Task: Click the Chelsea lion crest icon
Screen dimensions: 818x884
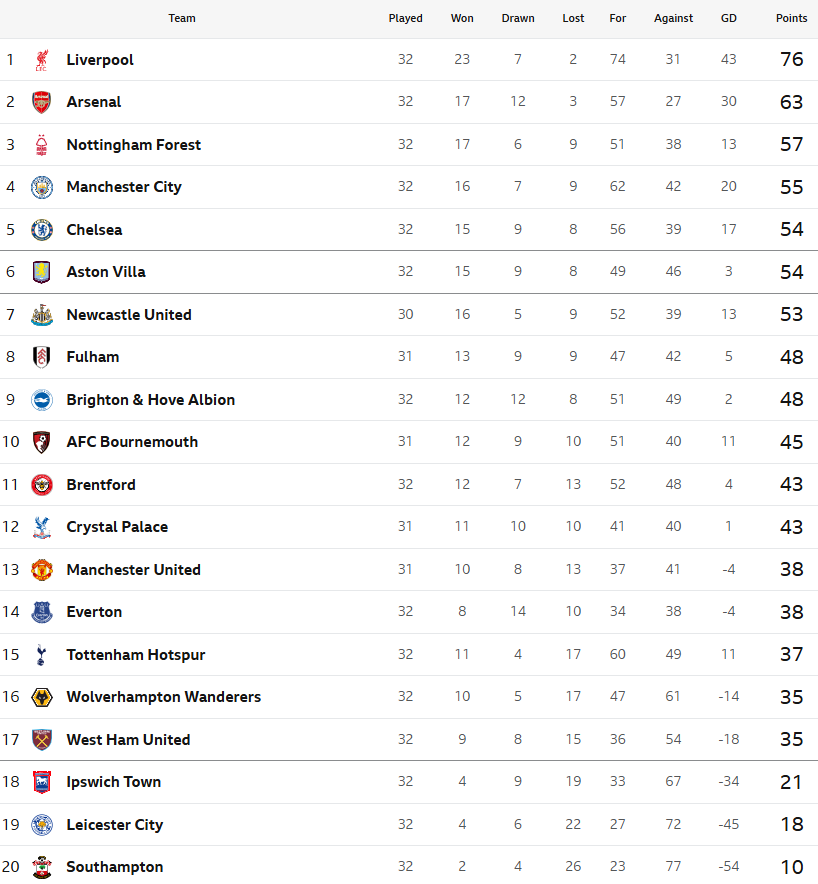Action: tap(42, 230)
